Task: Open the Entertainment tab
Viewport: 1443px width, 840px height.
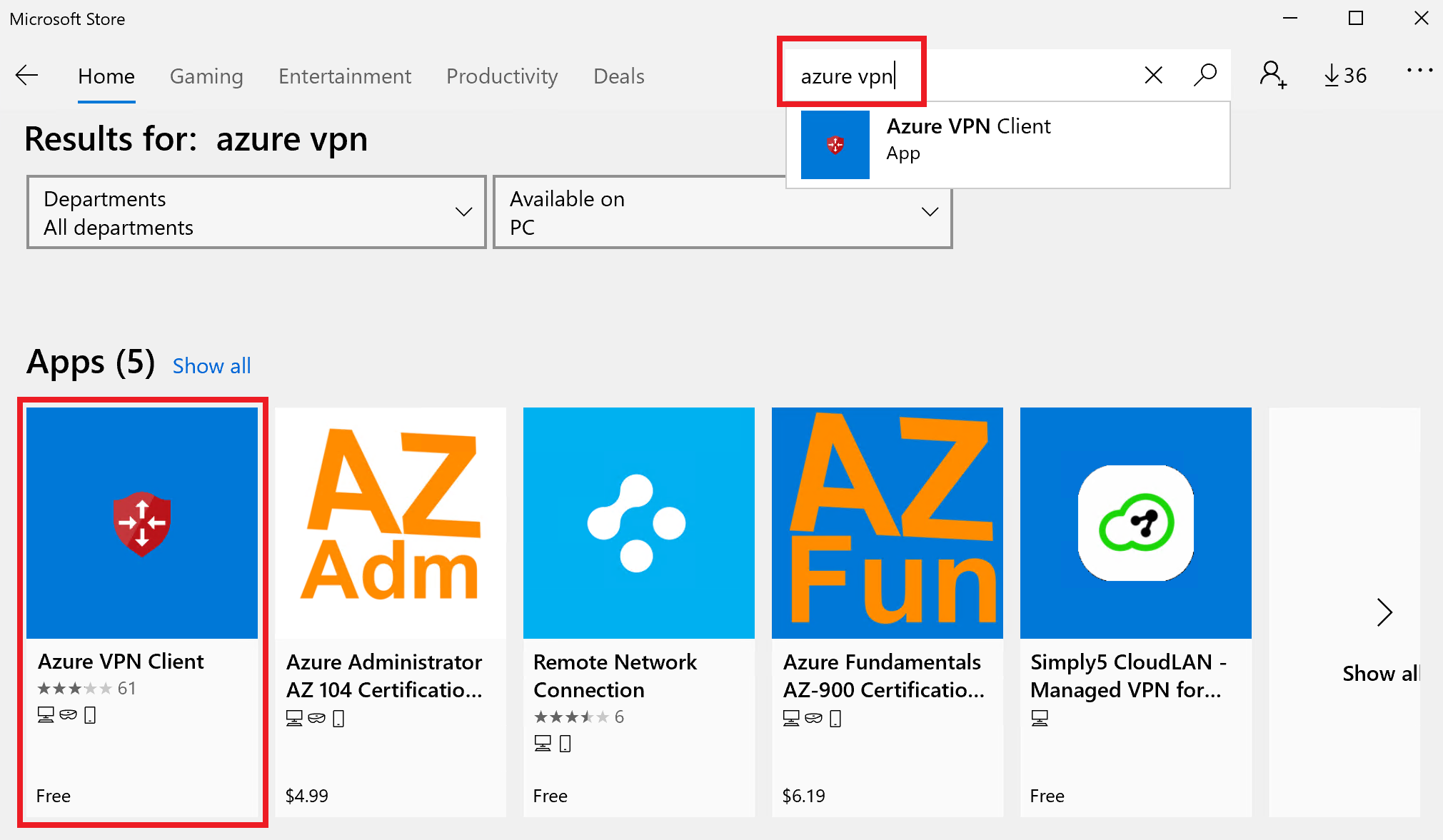Action: (x=345, y=76)
